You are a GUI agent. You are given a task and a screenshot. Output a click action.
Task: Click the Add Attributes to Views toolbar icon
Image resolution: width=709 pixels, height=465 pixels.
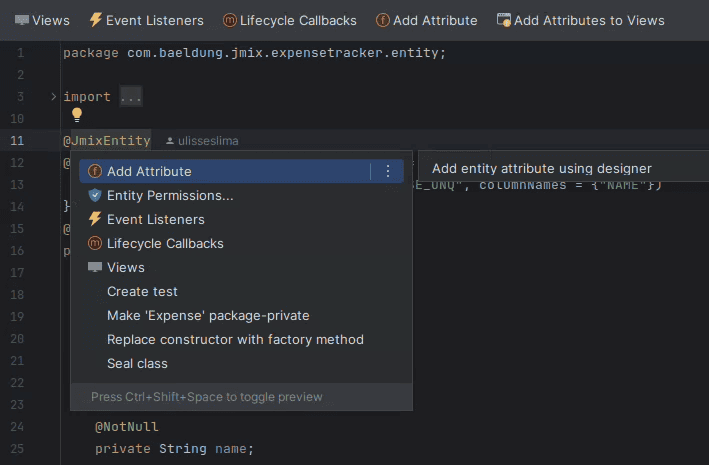pyautogui.click(x=504, y=20)
